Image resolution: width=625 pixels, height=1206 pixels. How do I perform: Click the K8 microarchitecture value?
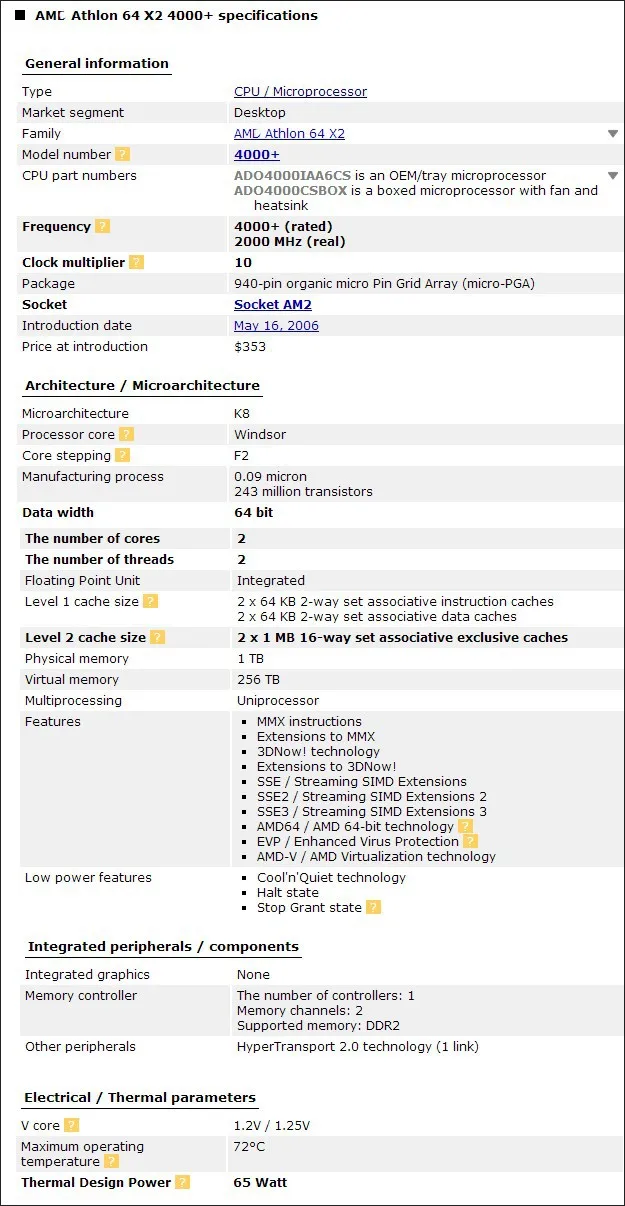click(x=243, y=413)
